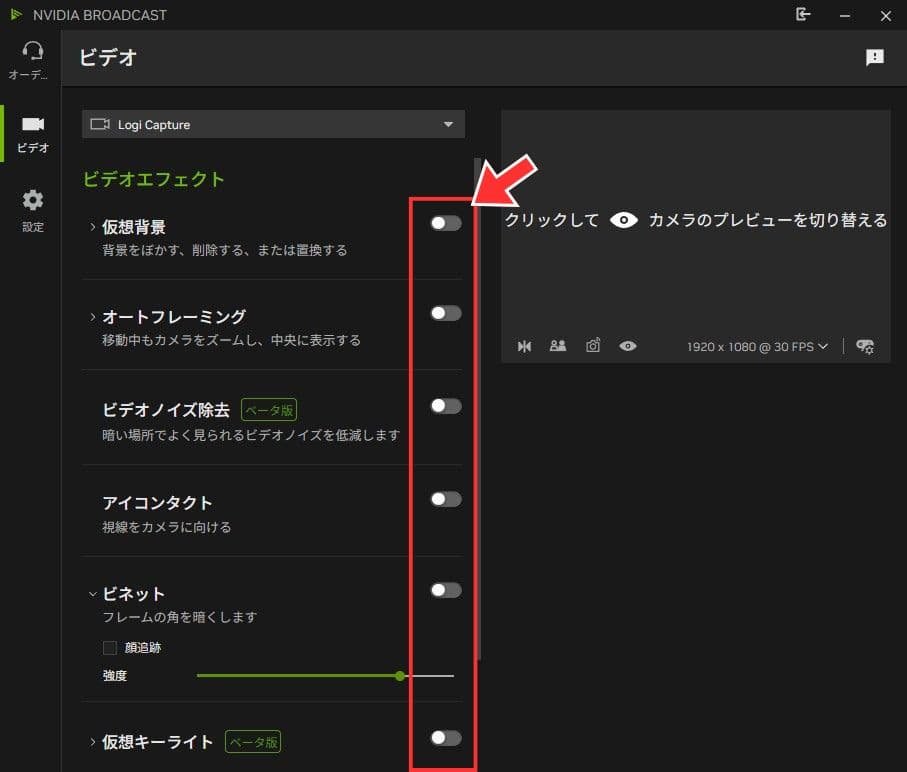Expand the 仮想背景 section chevron
The image size is (907, 772).
(x=93, y=227)
